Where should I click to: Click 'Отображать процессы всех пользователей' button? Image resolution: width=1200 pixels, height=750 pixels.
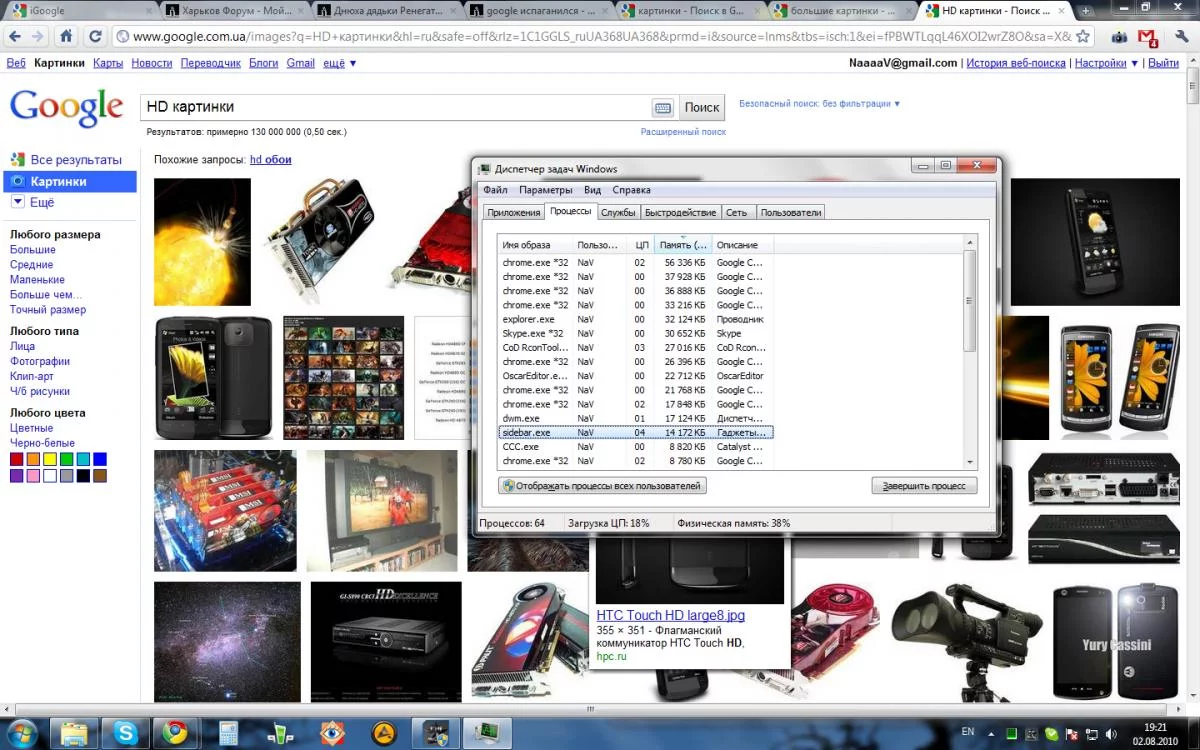pyautogui.click(x=602, y=486)
